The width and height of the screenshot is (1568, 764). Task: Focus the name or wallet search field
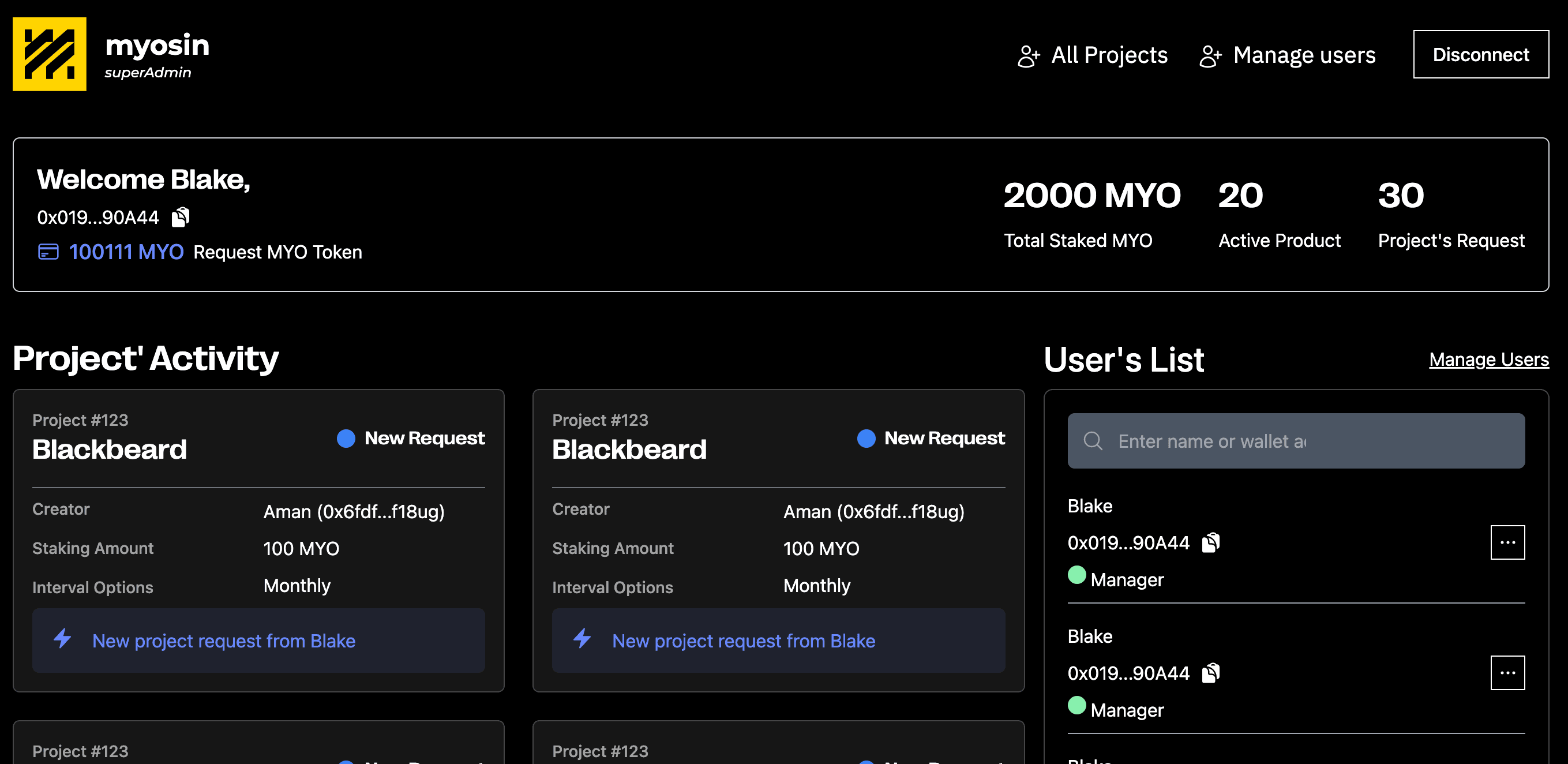click(x=1309, y=441)
